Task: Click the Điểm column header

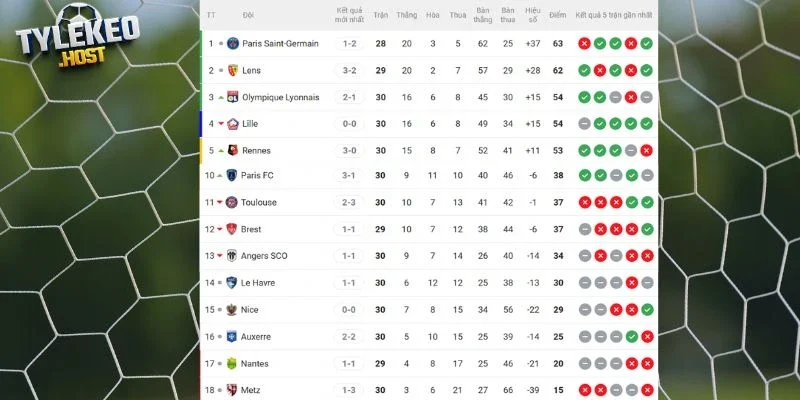Action: click(x=558, y=15)
